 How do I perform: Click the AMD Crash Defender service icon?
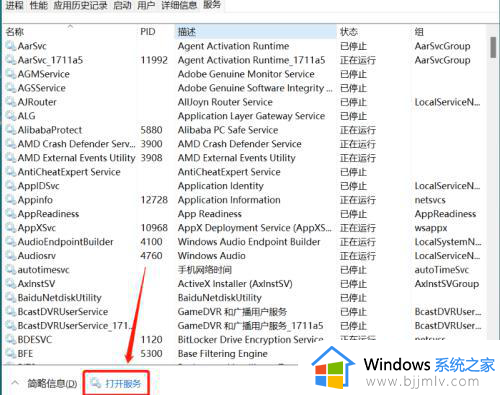tap(11, 144)
